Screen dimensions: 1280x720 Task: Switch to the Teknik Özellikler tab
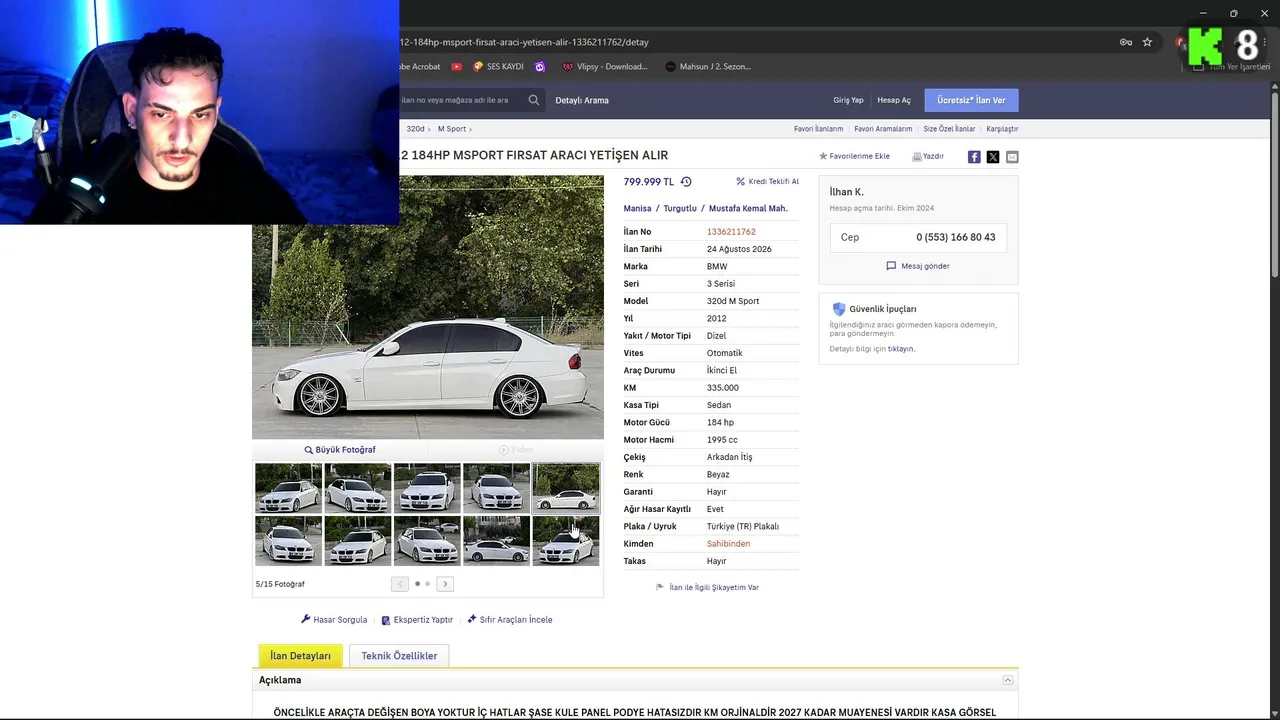click(399, 656)
